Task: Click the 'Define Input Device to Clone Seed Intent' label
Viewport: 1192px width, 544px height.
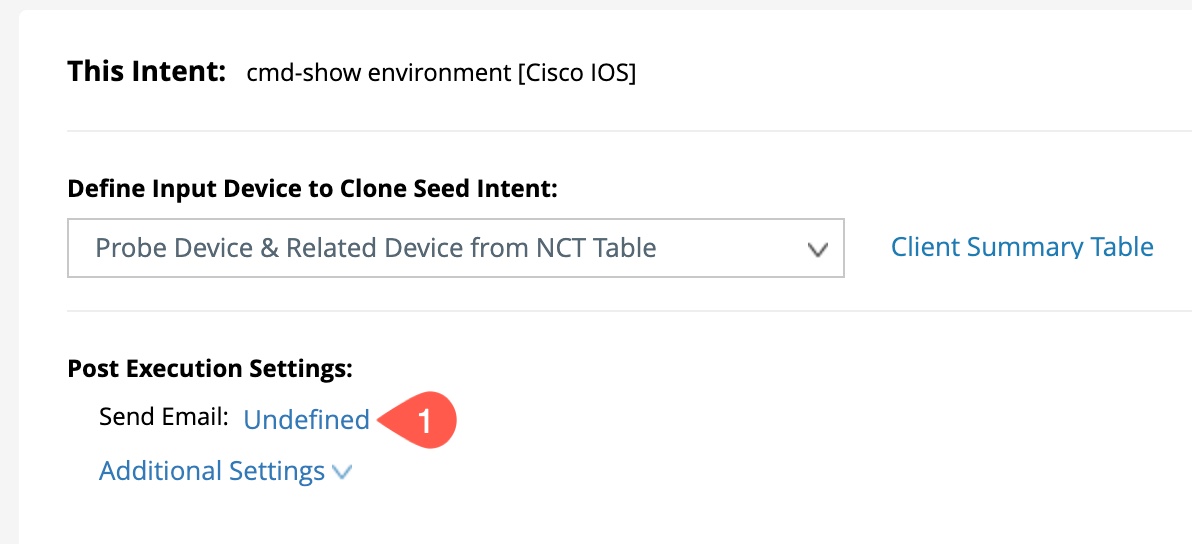Action: (312, 188)
